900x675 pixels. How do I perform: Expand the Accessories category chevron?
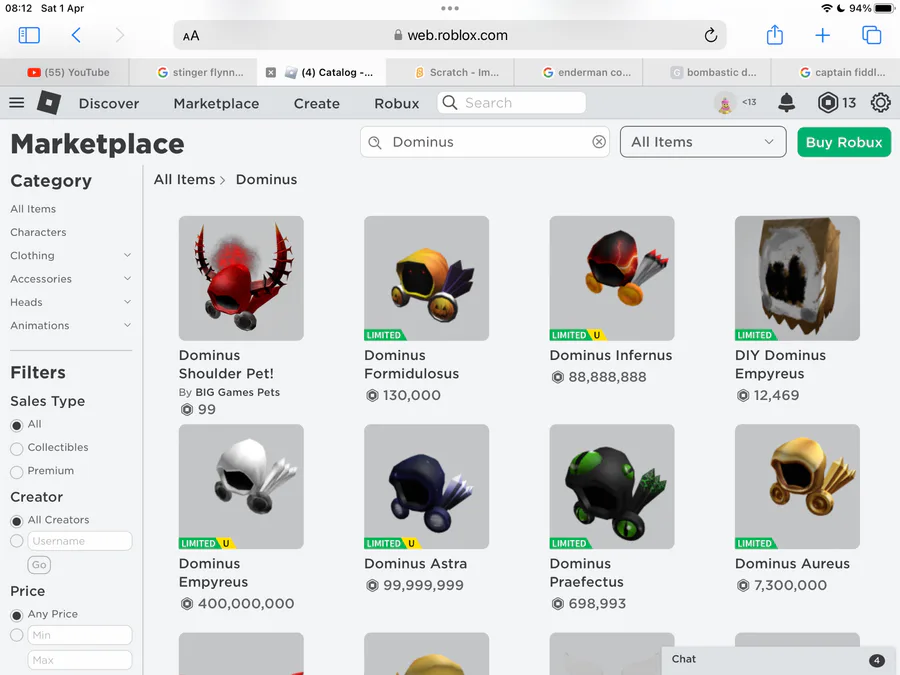coord(127,278)
